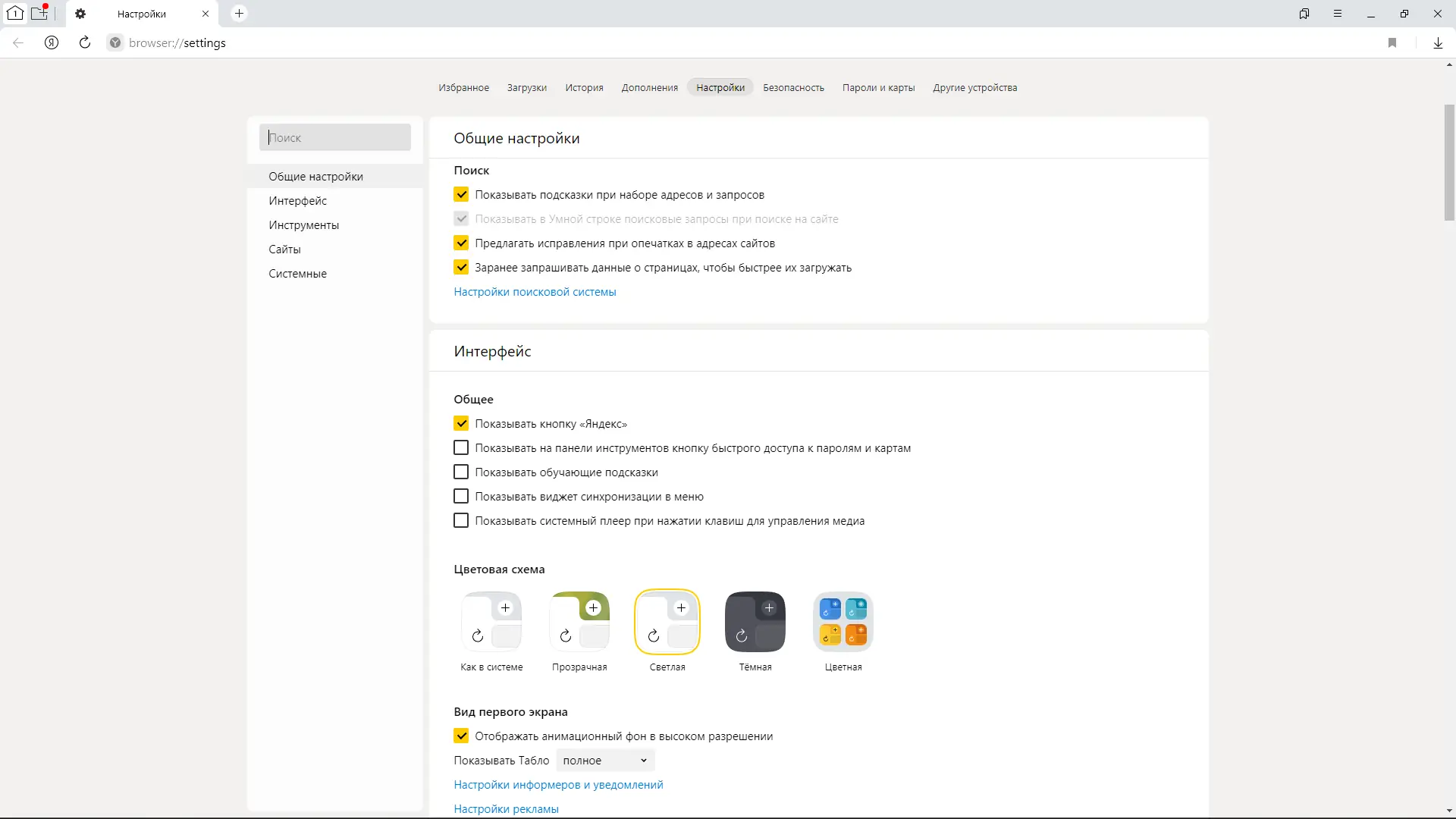Click the new tab plus button
This screenshot has height=819, width=1456.
[239, 14]
